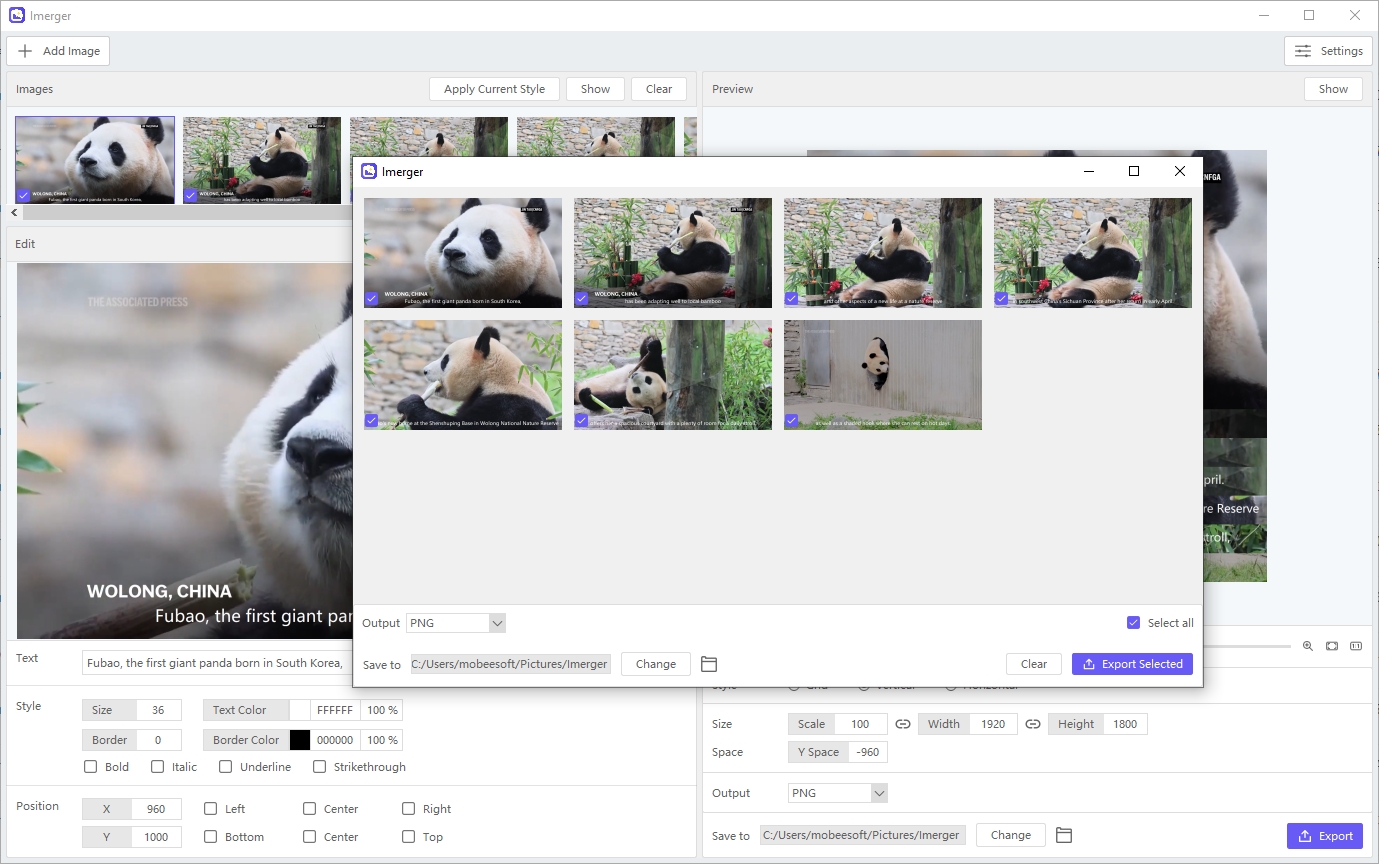1379x864 pixels.
Task: Select the close-up panda face thumbnail in the dialog
Action: click(x=463, y=252)
